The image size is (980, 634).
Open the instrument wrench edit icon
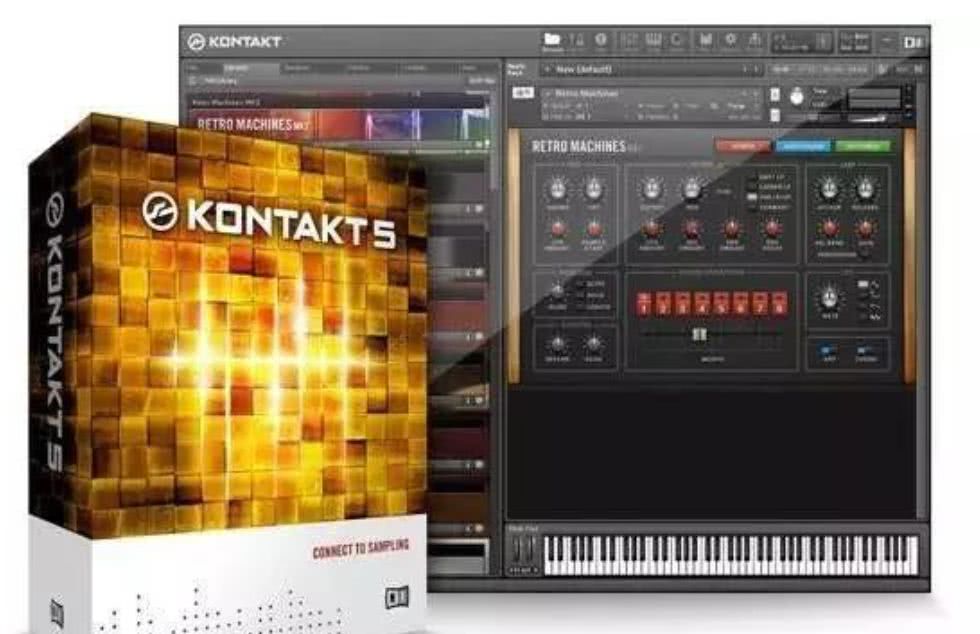[x=523, y=93]
